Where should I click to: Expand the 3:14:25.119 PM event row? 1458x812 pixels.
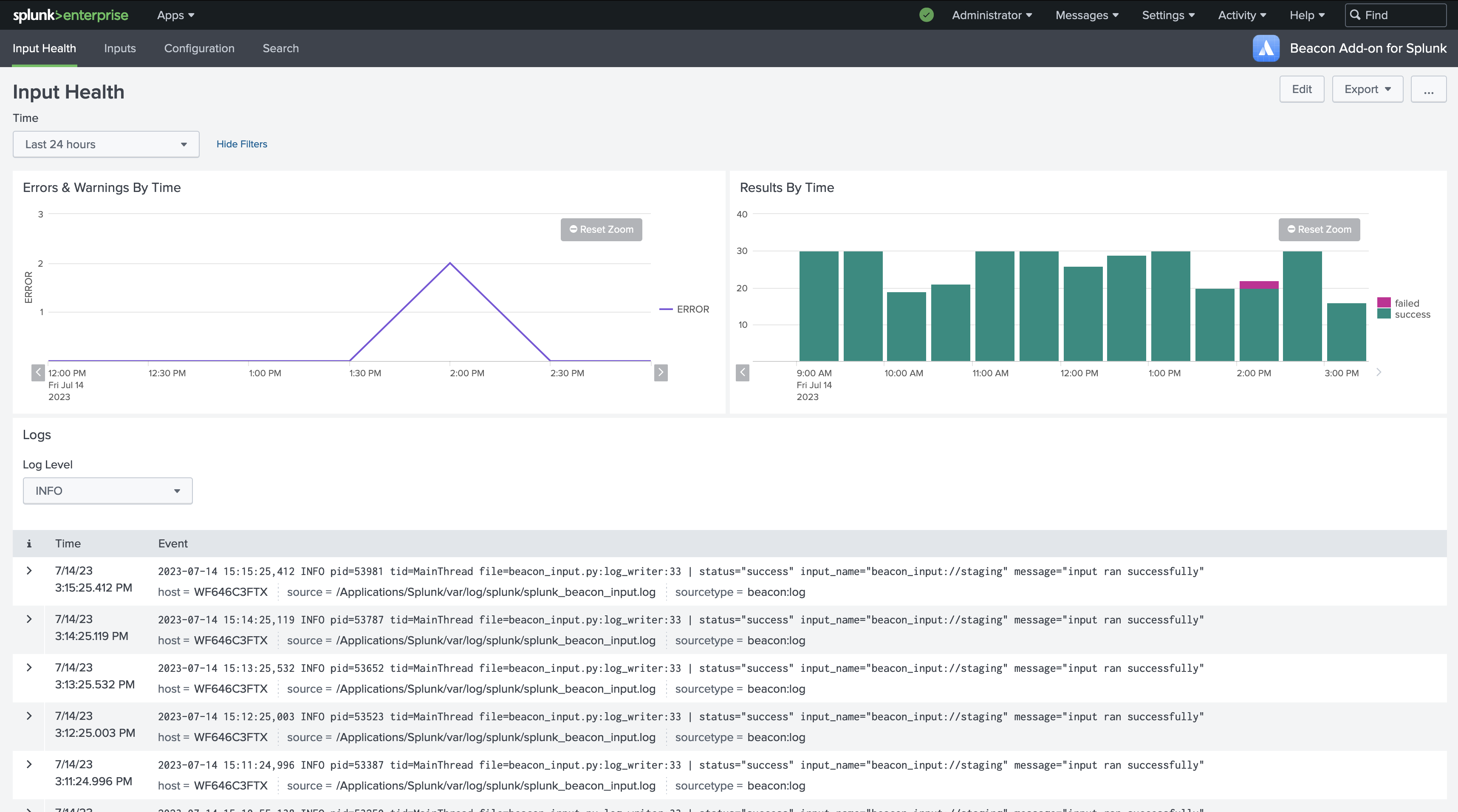coord(29,620)
